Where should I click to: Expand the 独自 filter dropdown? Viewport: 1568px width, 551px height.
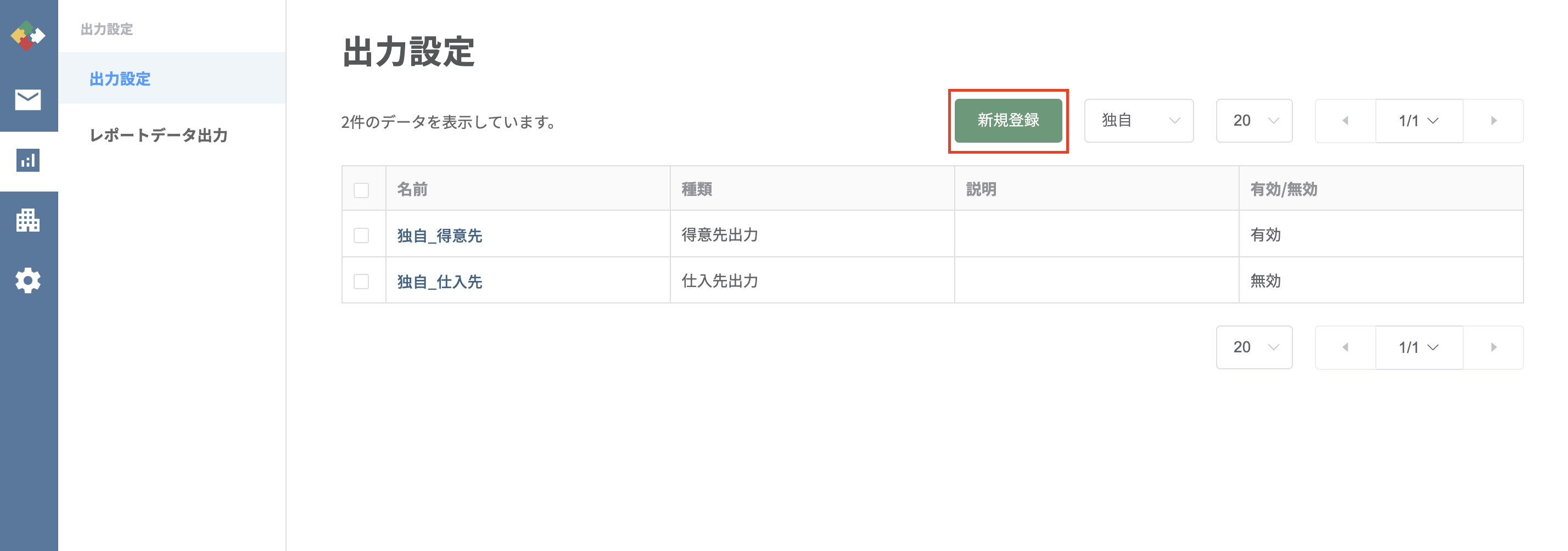[1139, 121]
